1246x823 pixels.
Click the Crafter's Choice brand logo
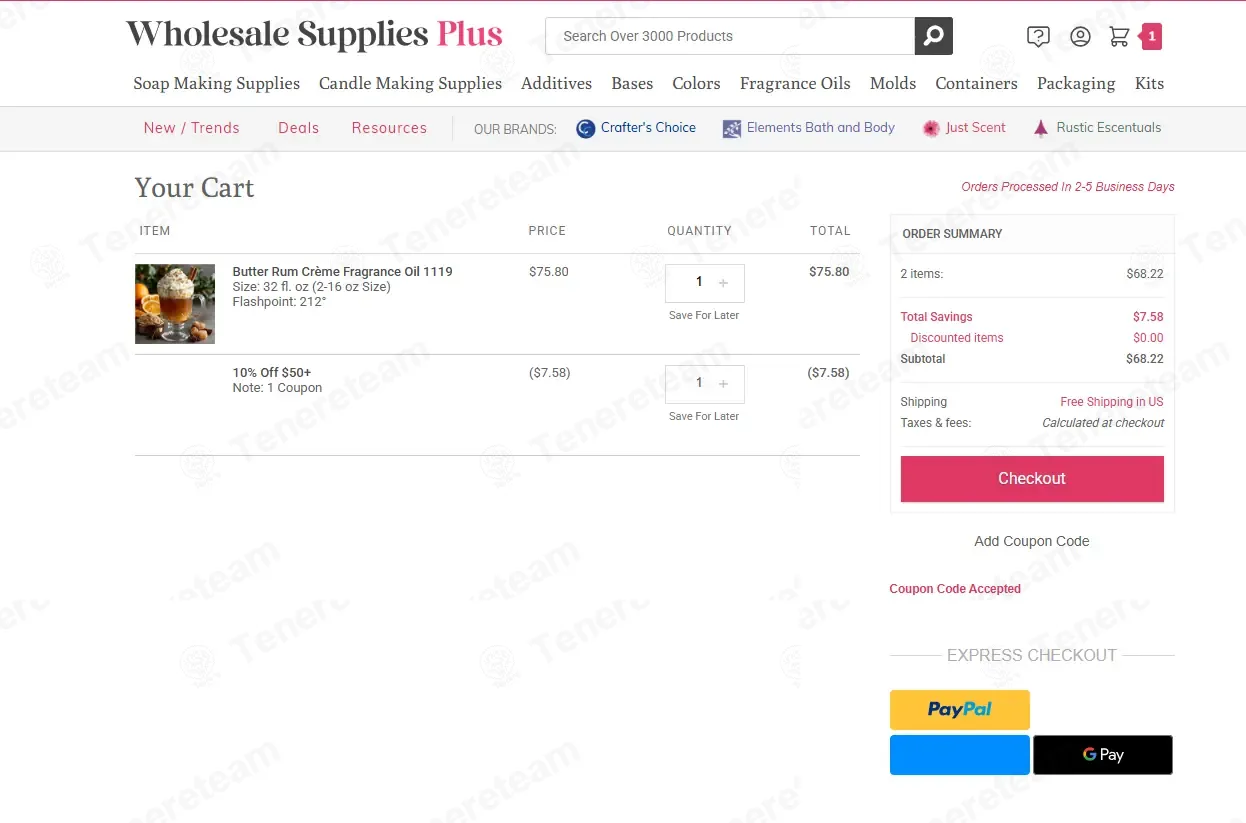(586, 128)
